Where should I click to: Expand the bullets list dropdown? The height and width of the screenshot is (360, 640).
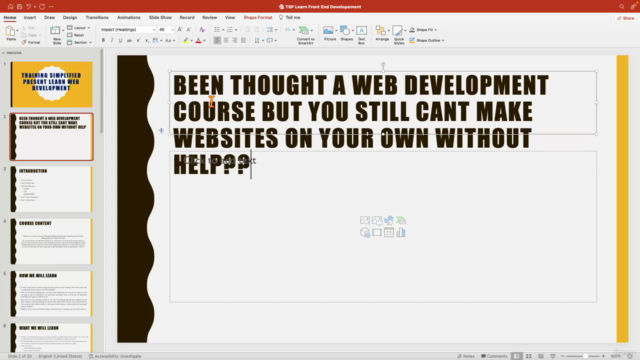click(223, 30)
